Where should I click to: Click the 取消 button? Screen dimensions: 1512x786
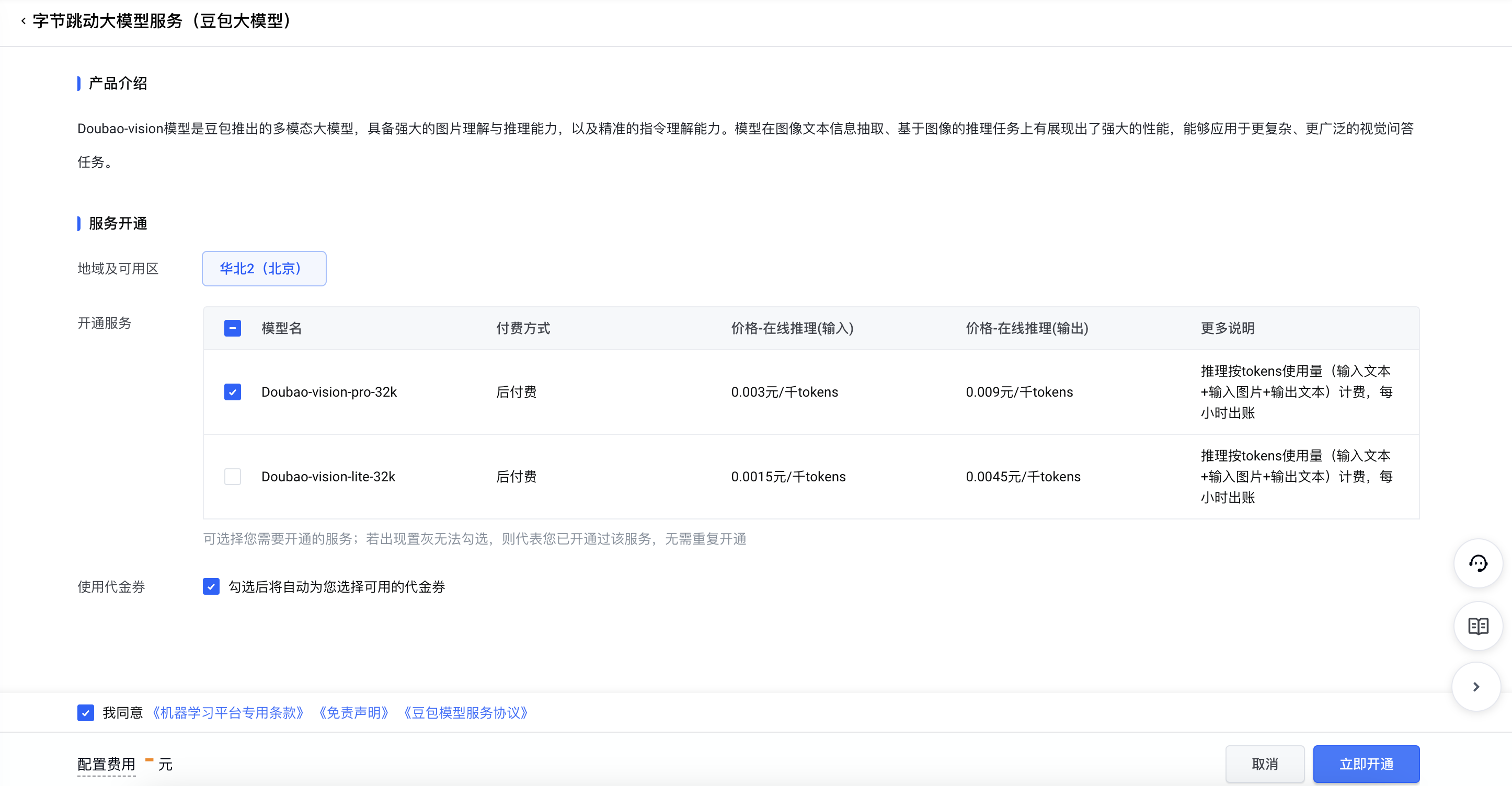1264,764
